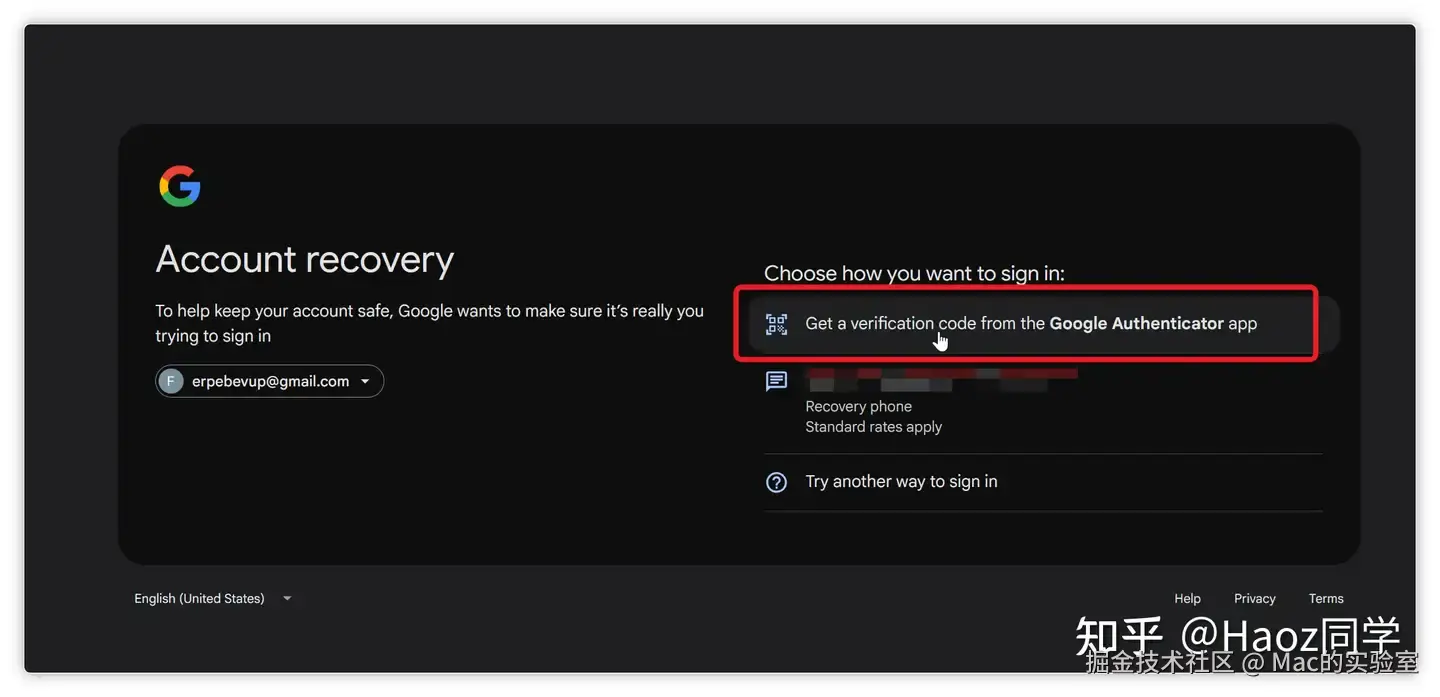This screenshot has width=1440, height=697.
Task: Click the F account avatar
Action: click(x=171, y=381)
